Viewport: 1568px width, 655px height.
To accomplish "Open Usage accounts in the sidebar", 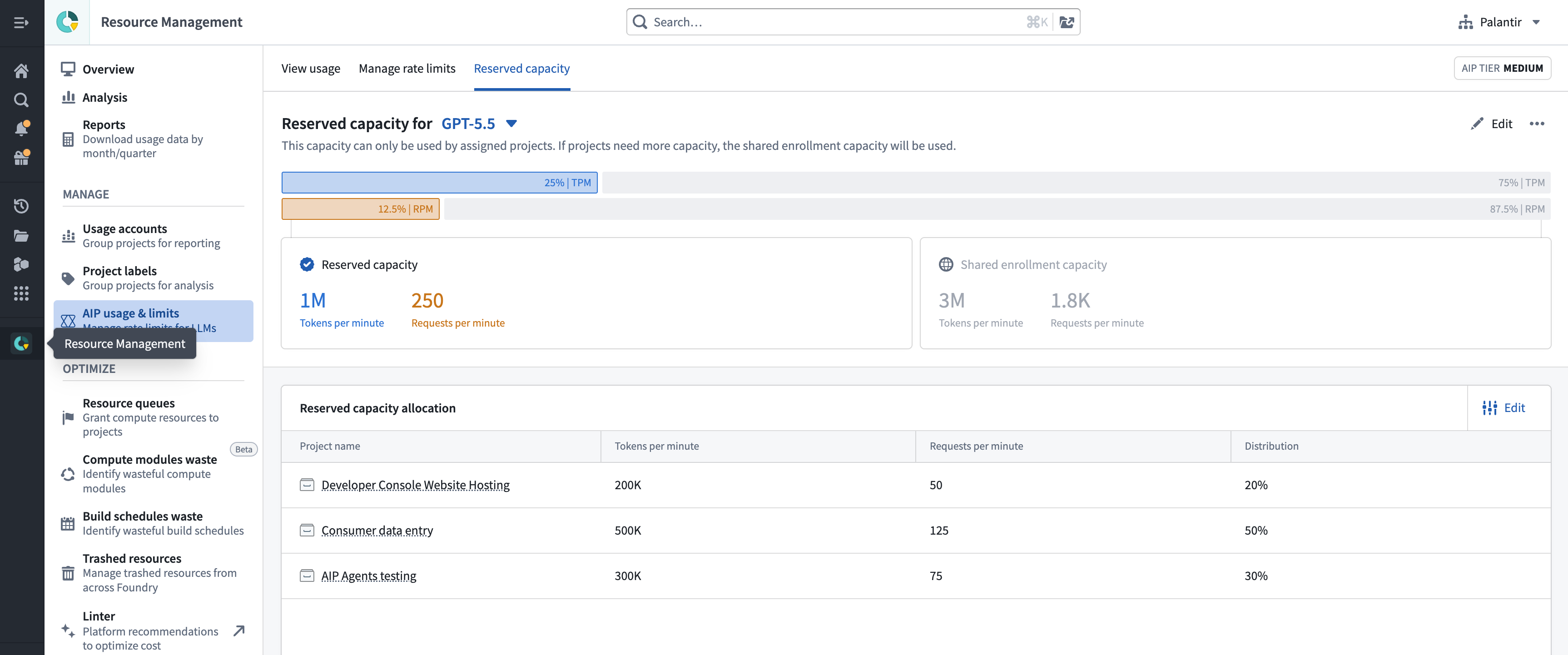I will pos(154,236).
